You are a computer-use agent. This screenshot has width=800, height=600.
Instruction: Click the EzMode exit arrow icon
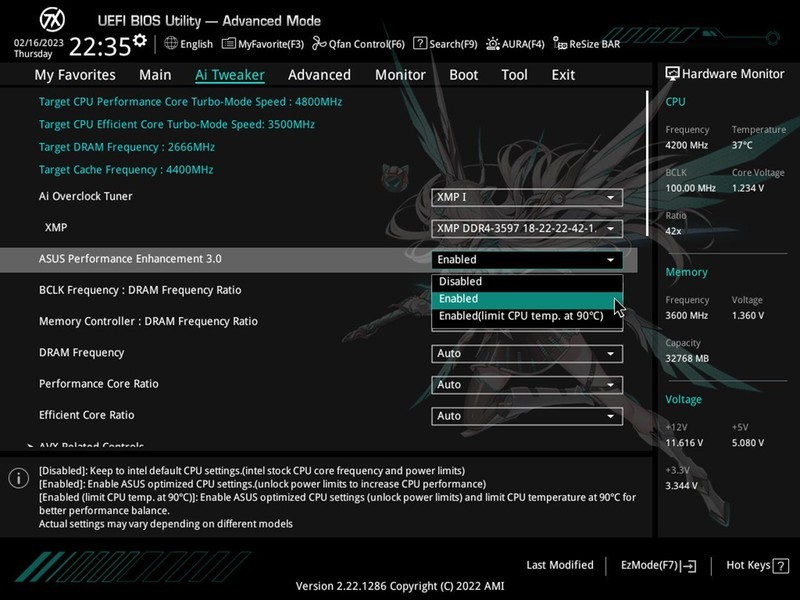688,565
